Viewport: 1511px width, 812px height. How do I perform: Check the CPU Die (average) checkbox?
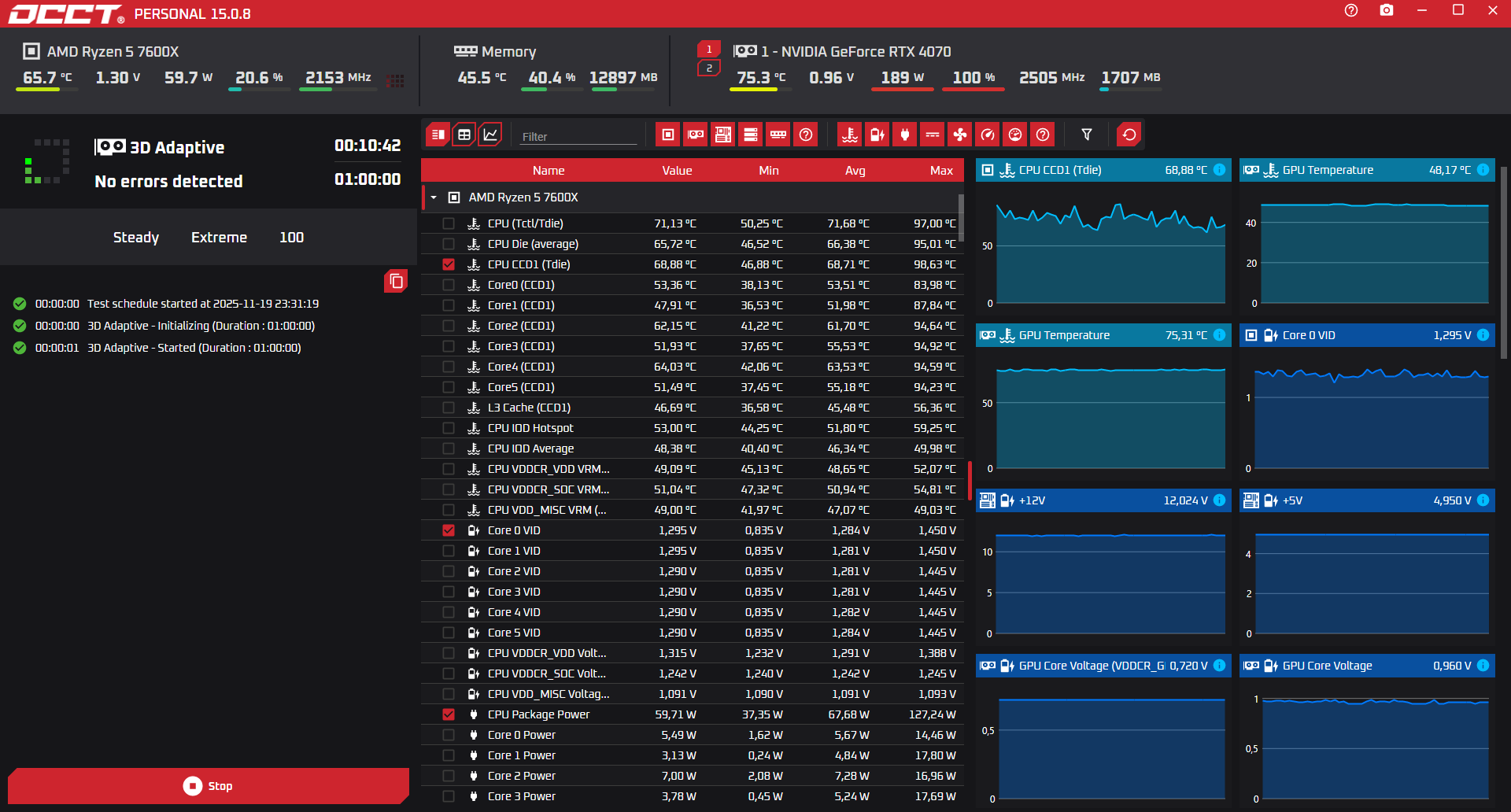coord(449,244)
